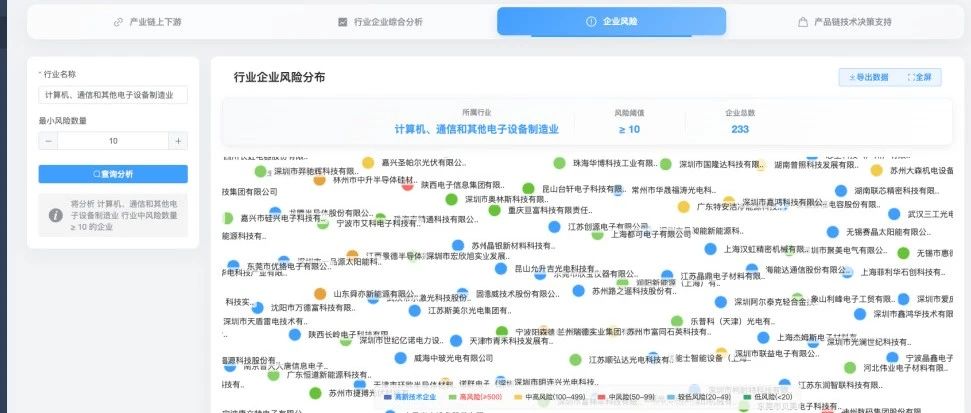Click the info icon in the hint box
The image size is (971, 413).
[56, 215]
